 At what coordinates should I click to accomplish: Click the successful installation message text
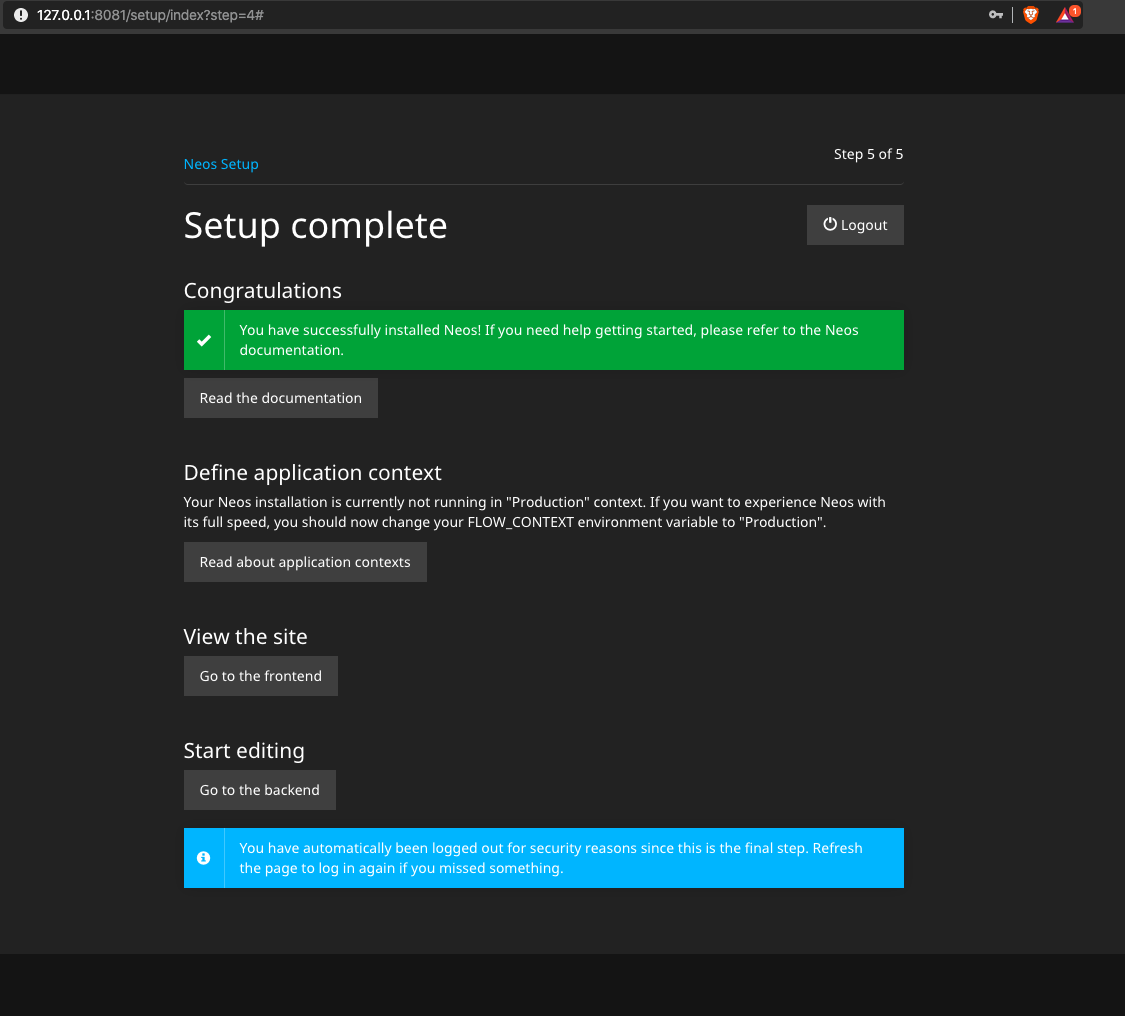tap(549, 340)
